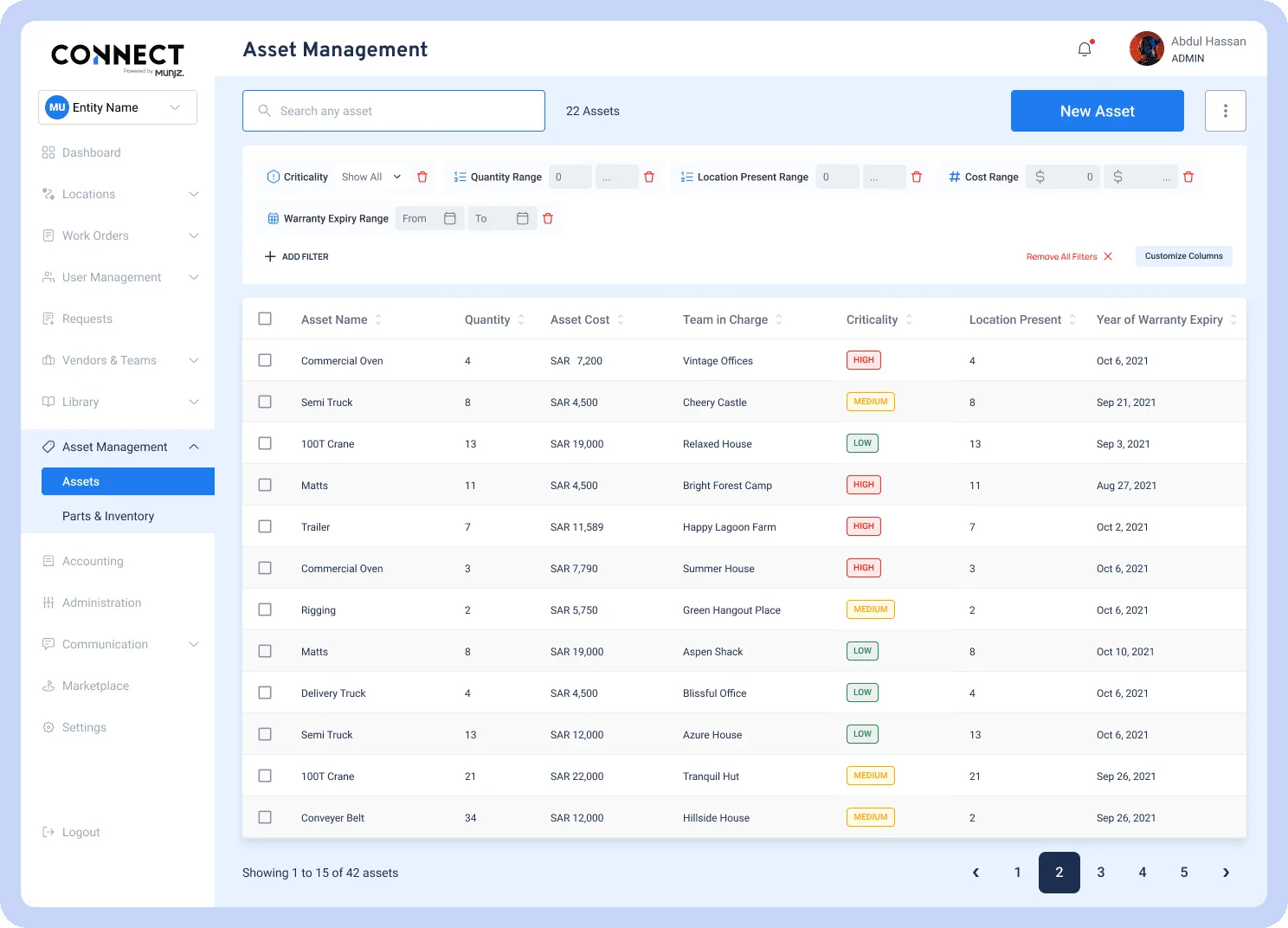Screen dimensions: 1288x928
Task: Navigate to Dashboard in sidebar
Action: coord(91,152)
